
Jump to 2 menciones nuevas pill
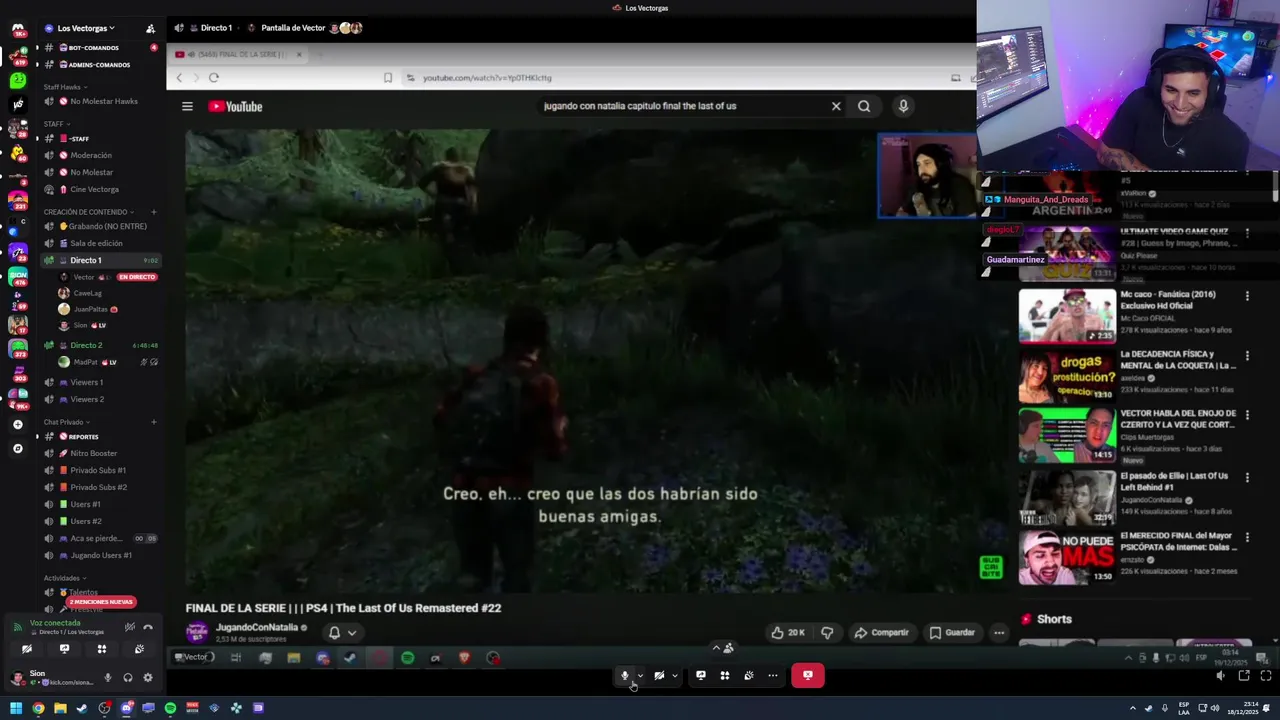pos(101,602)
